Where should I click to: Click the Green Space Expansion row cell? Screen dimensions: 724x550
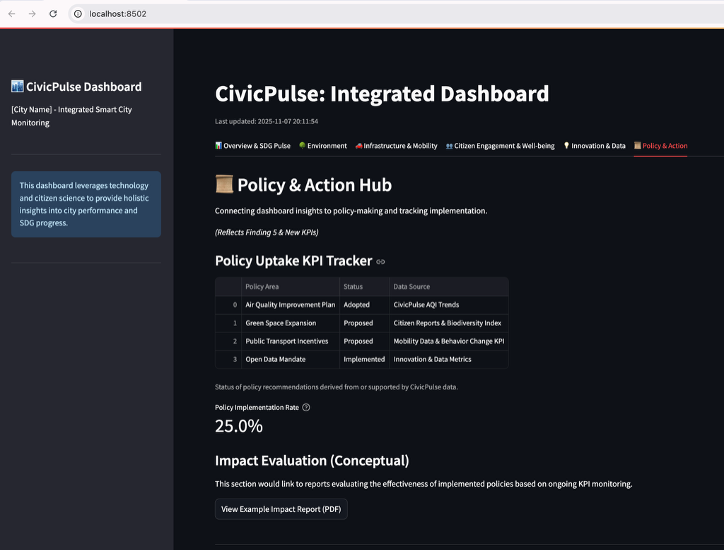tap(280, 323)
